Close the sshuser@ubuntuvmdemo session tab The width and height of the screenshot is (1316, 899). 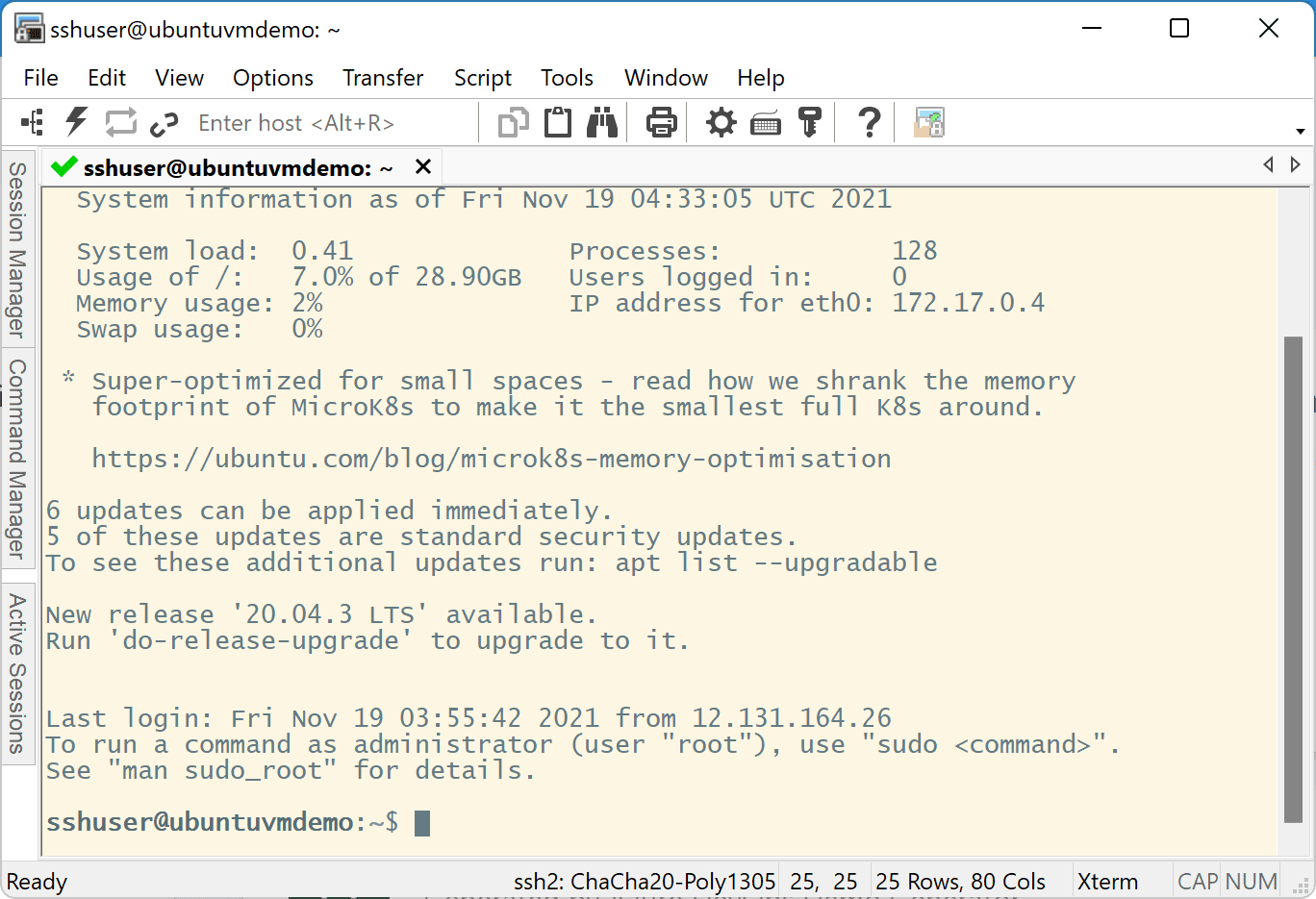tap(422, 167)
